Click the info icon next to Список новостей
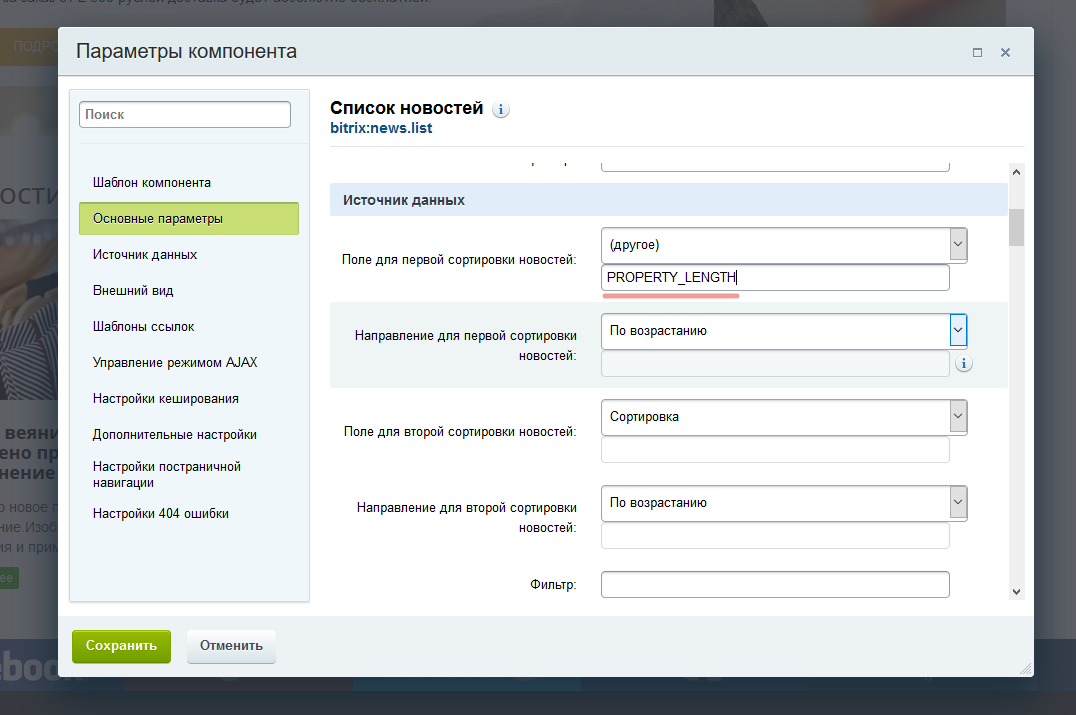The height and width of the screenshot is (715, 1076). click(501, 109)
